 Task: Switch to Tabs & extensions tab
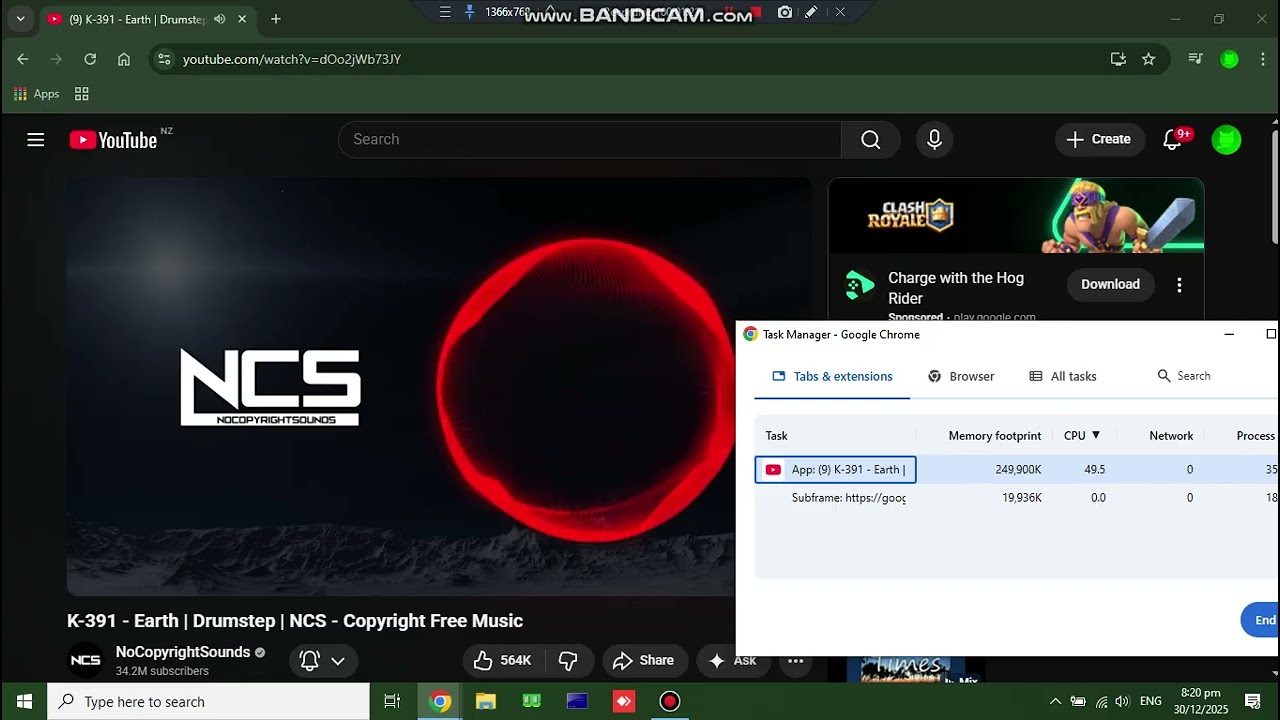(832, 376)
